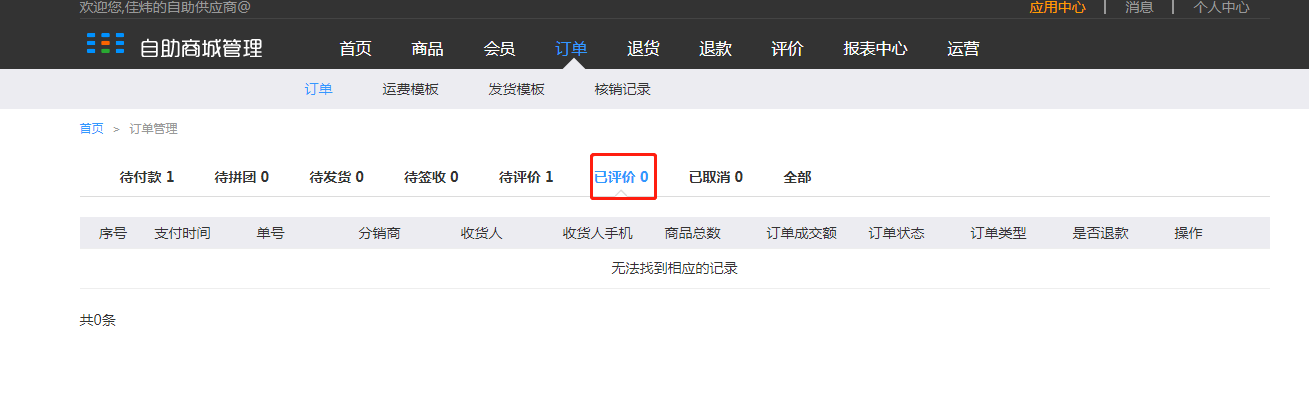The width and height of the screenshot is (1309, 412).
Task: Open the 评价 main menu
Action: tap(788, 48)
